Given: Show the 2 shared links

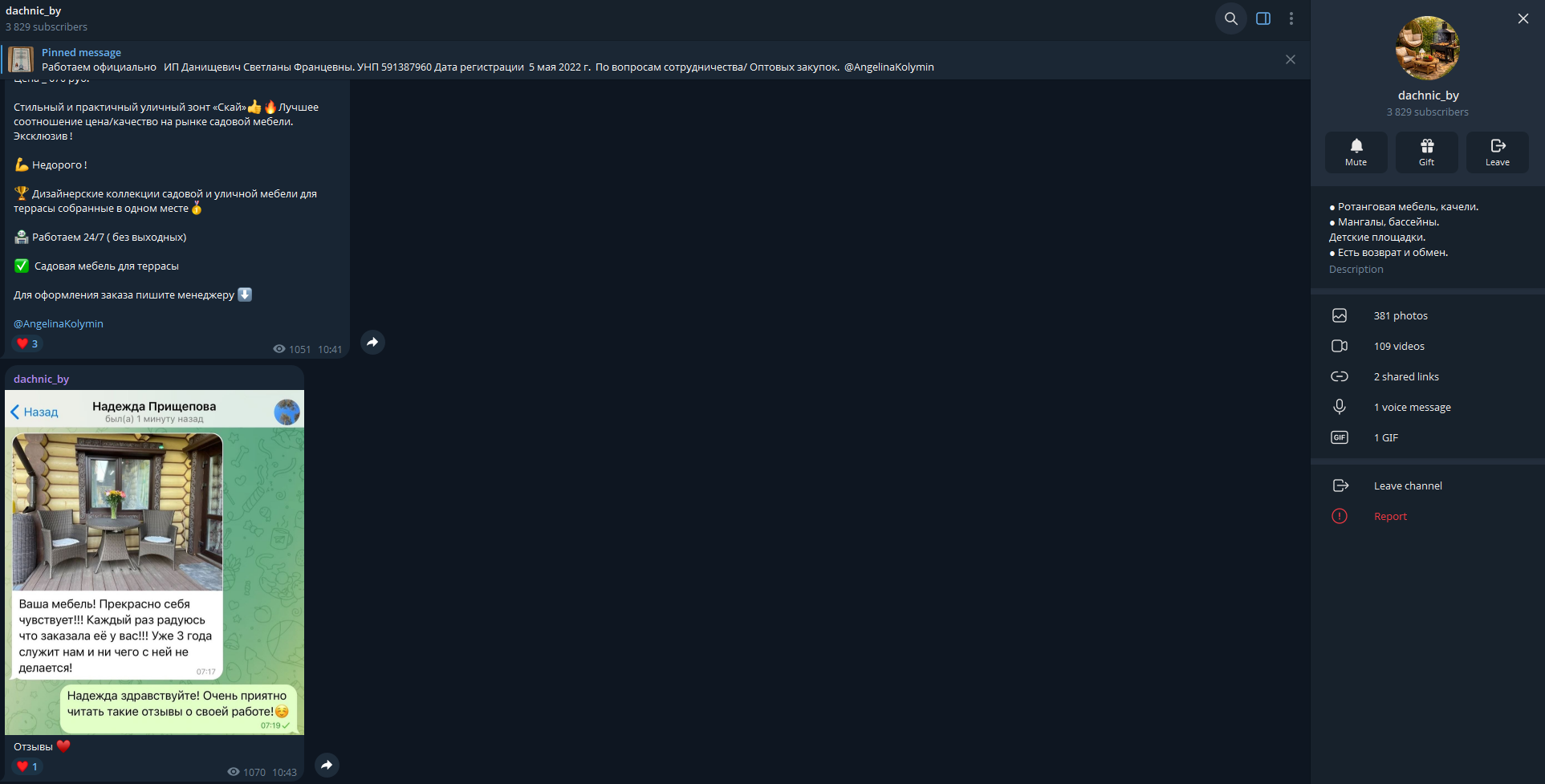Looking at the screenshot, I should [x=1428, y=376].
